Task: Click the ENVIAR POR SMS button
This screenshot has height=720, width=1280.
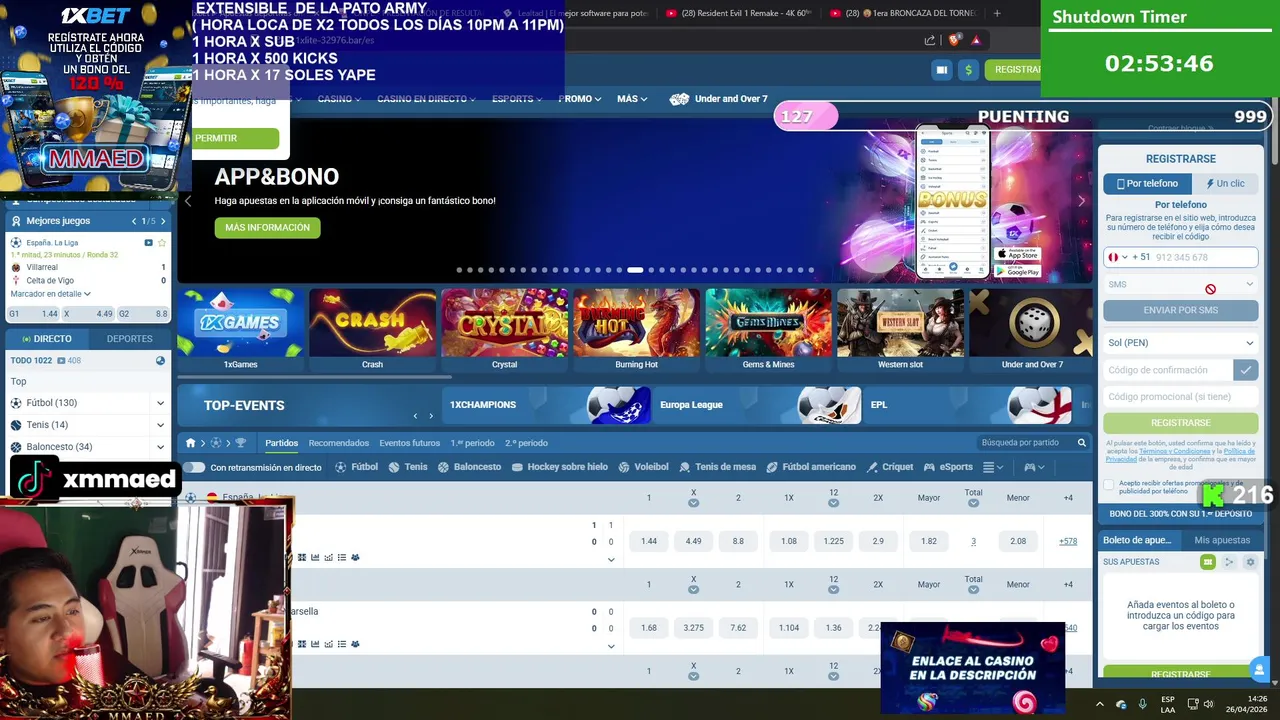Action: [x=1180, y=310]
